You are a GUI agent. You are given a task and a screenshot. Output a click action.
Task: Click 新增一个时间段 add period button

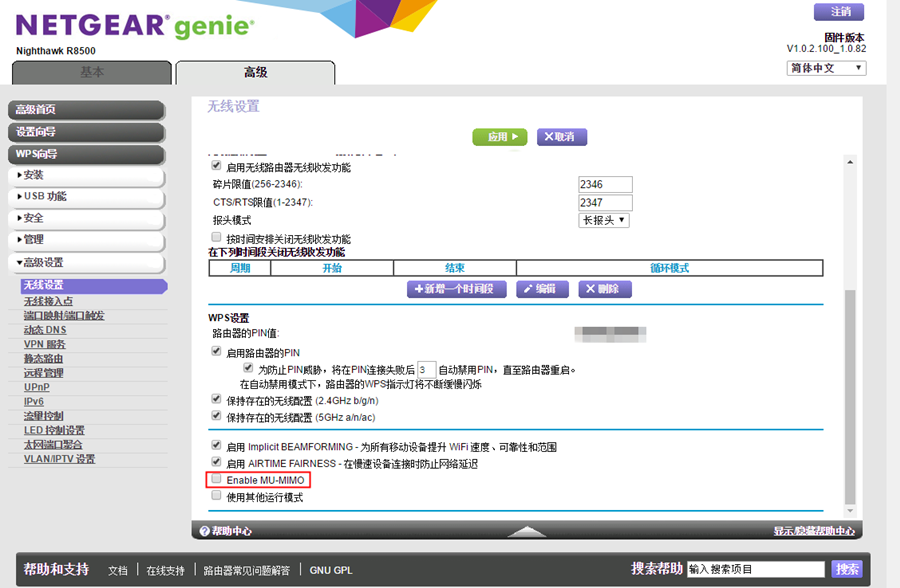click(x=457, y=289)
